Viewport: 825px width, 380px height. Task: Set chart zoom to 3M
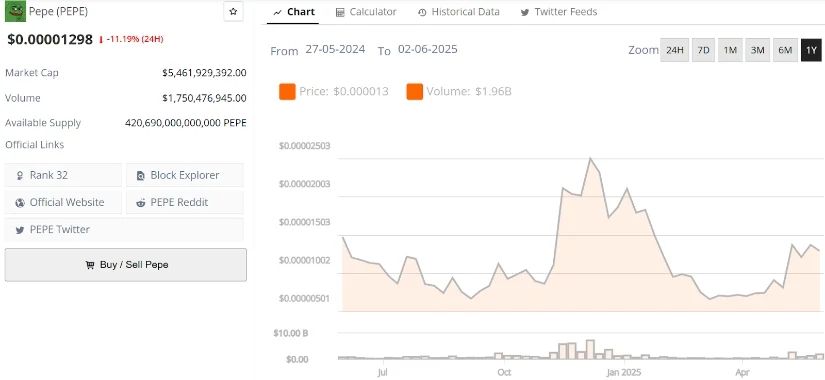click(x=757, y=50)
